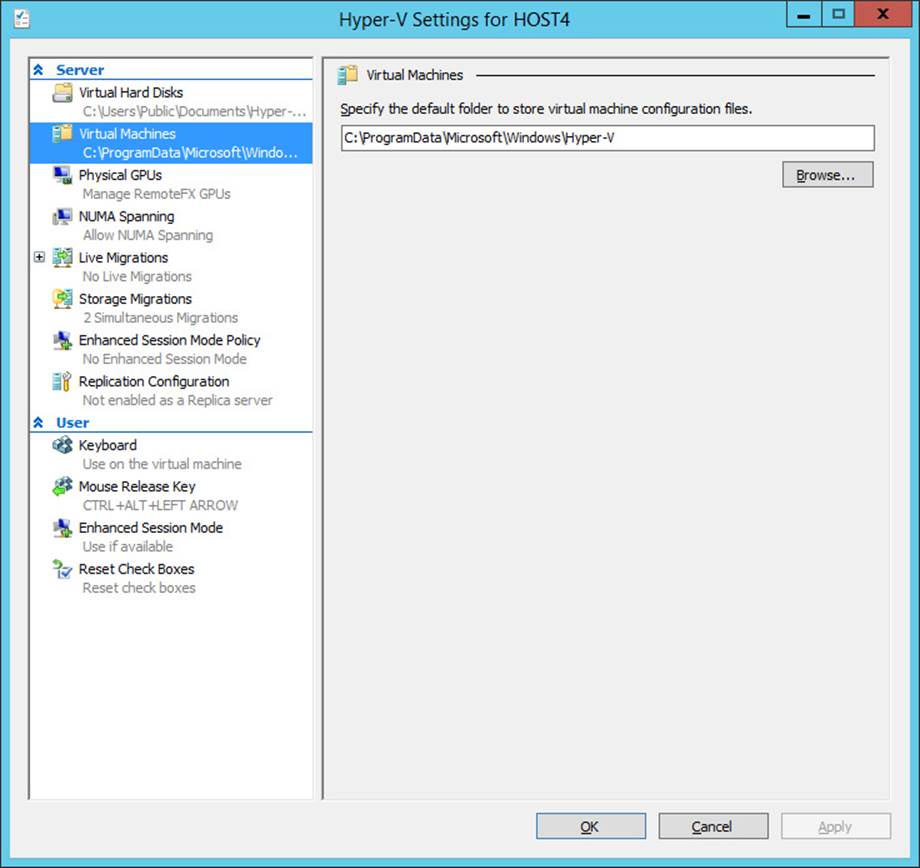Click 'No Live Migrations' subtext
Image resolution: width=920 pixels, height=868 pixels.
tap(137, 276)
